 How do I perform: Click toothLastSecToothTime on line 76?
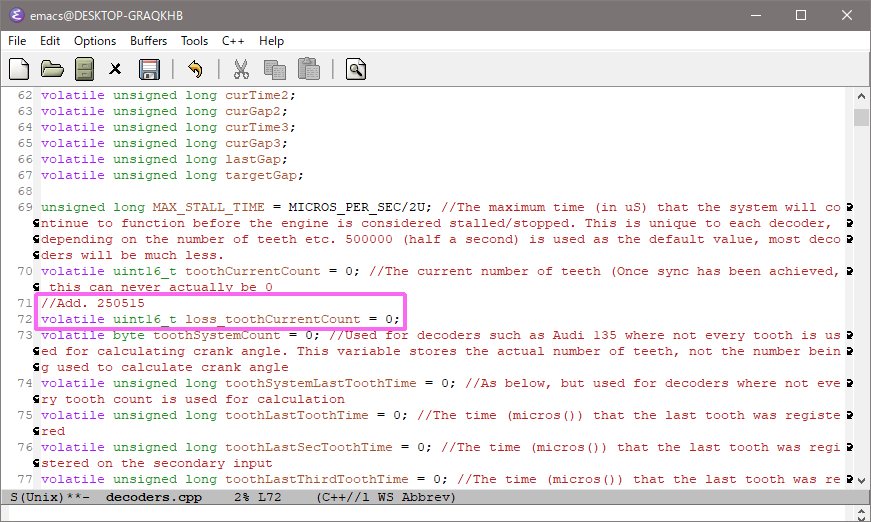(309, 447)
